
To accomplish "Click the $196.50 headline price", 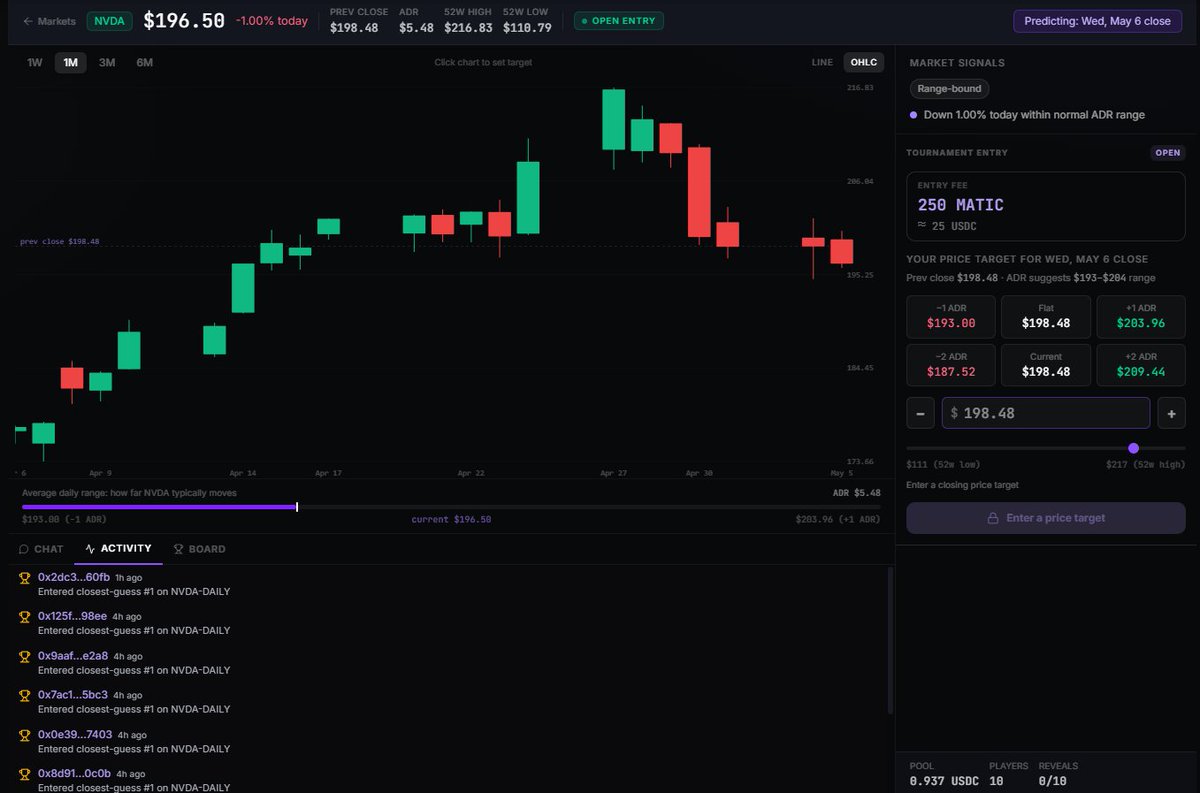I will 184,21.
